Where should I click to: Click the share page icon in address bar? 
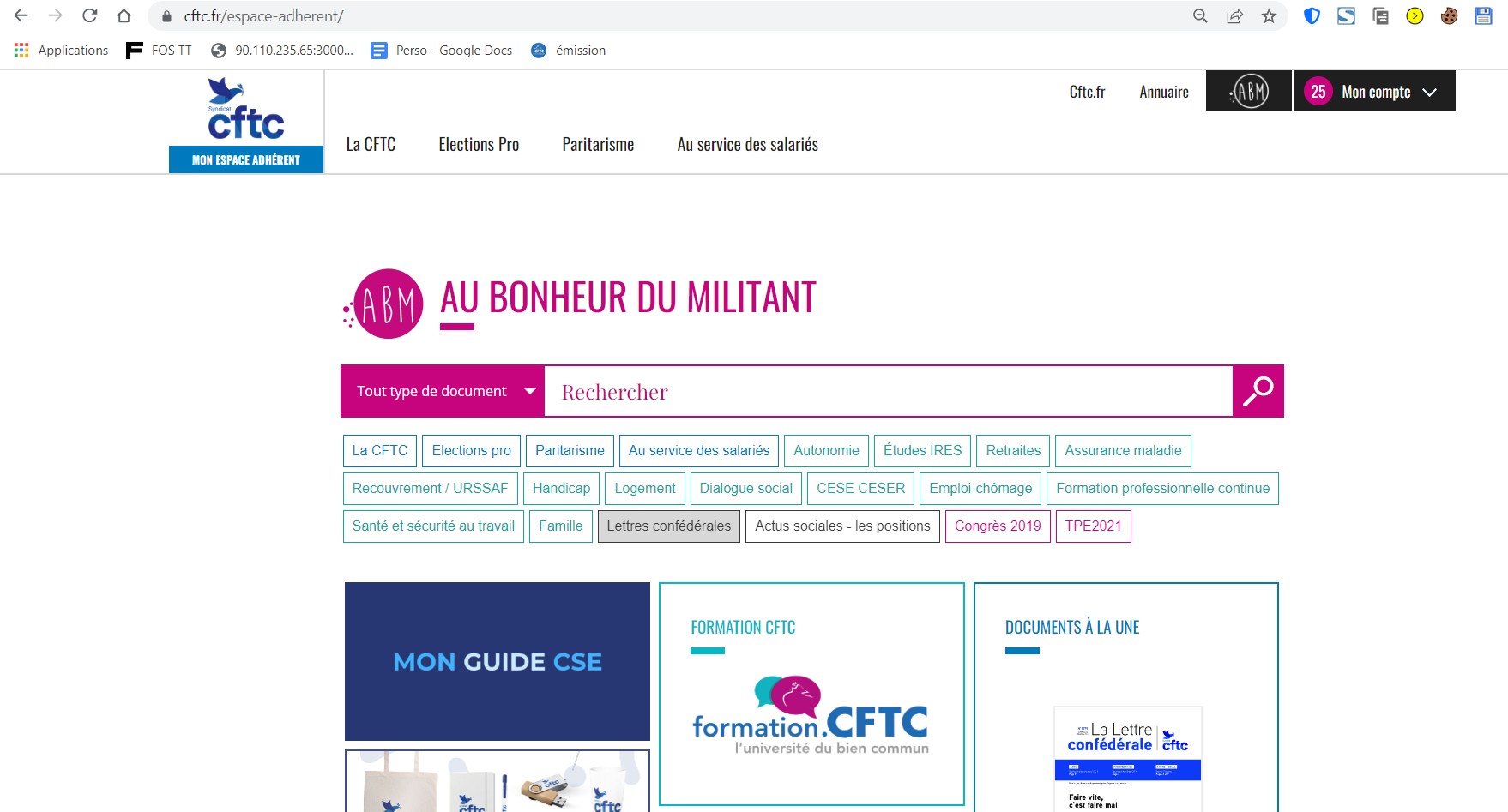(1234, 16)
